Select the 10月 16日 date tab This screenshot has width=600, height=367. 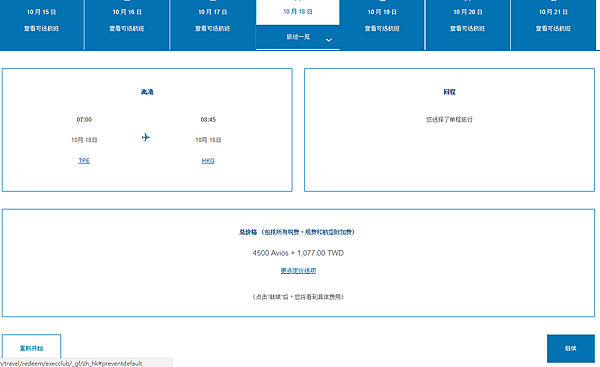coord(127,24)
